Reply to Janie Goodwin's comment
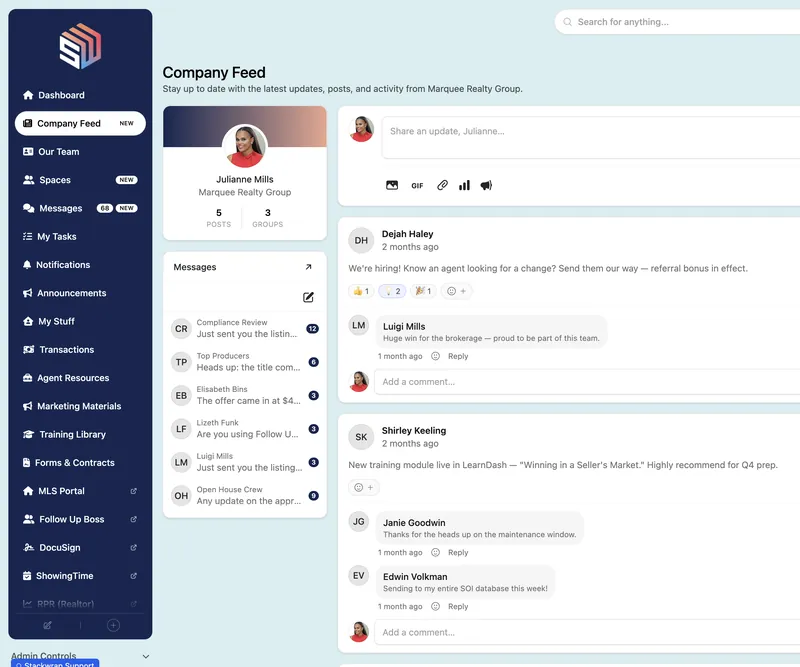 click(x=458, y=552)
